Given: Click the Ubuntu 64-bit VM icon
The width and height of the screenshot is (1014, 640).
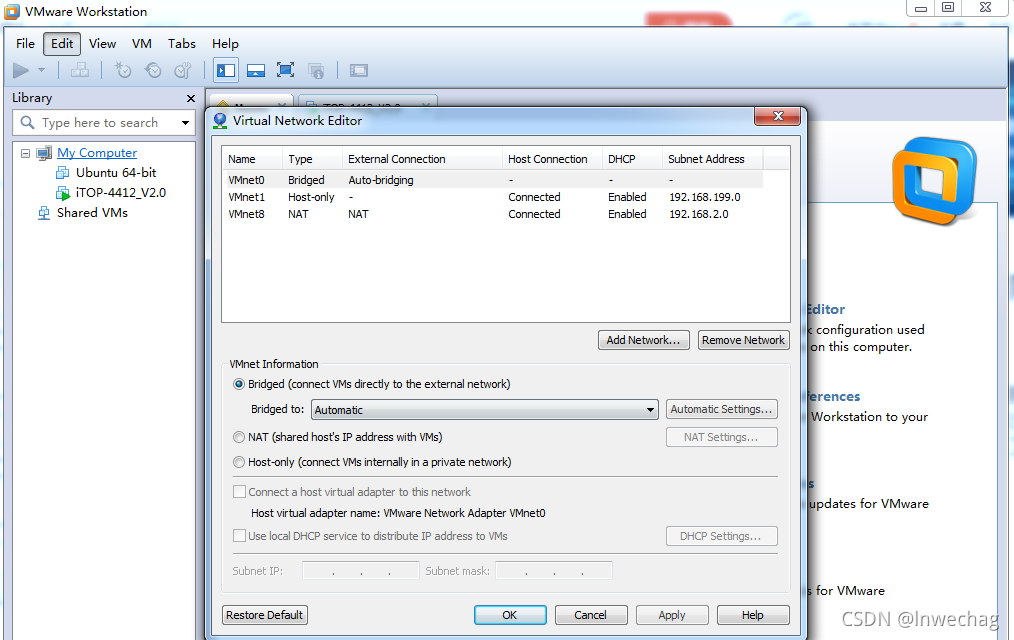Looking at the screenshot, I should [x=63, y=173].
